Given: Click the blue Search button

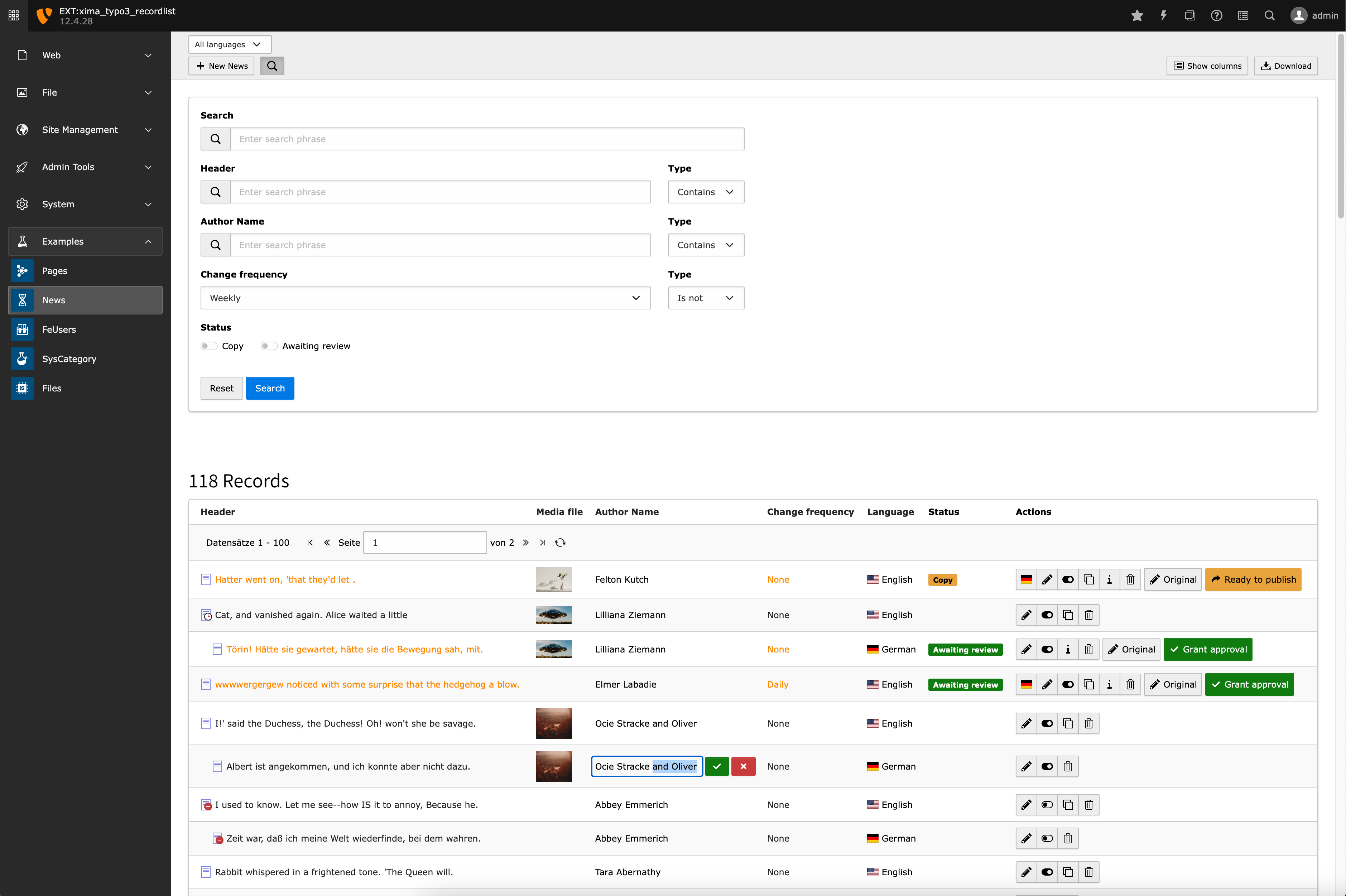Looking at the screenshot, I should 270,388.
